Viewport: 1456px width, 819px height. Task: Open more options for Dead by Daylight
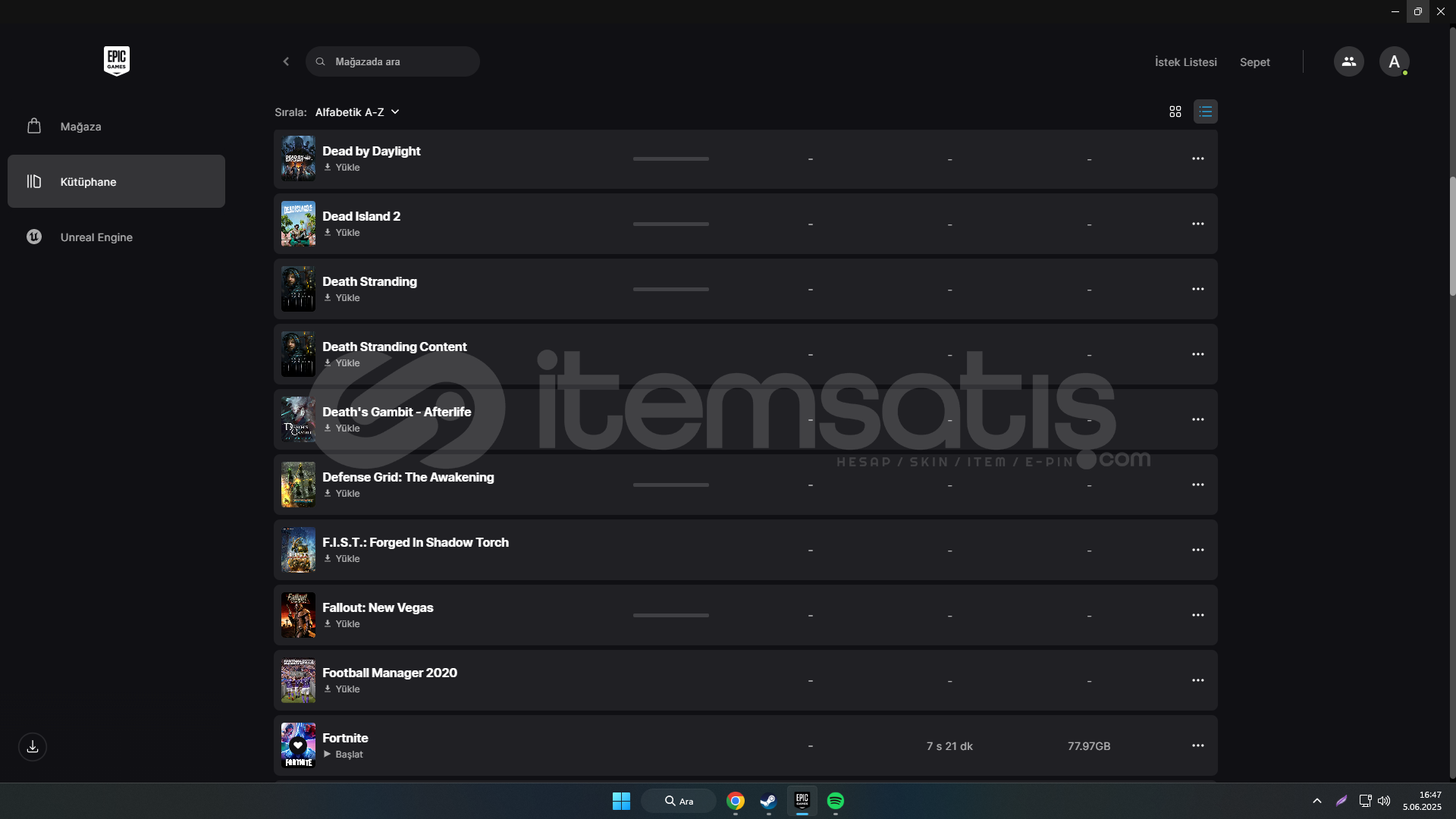pyautogui.click(x=1198, y=158)
